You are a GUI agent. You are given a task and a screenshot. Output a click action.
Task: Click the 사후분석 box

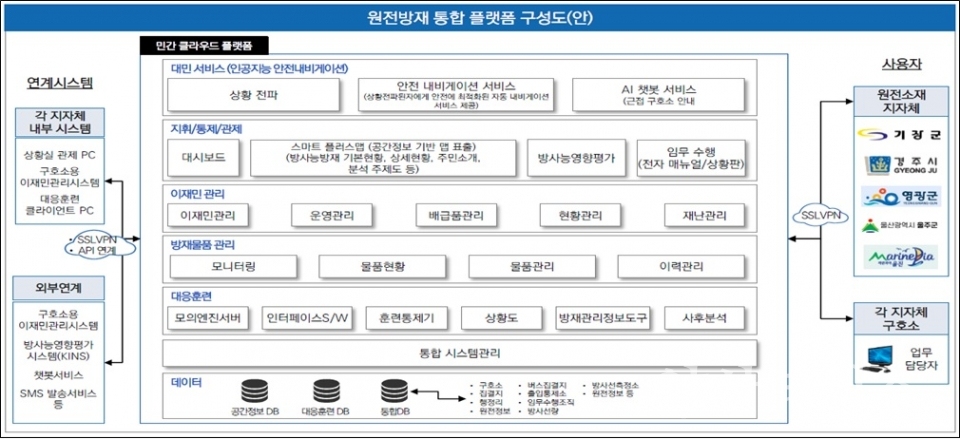(x=705, y=318)
